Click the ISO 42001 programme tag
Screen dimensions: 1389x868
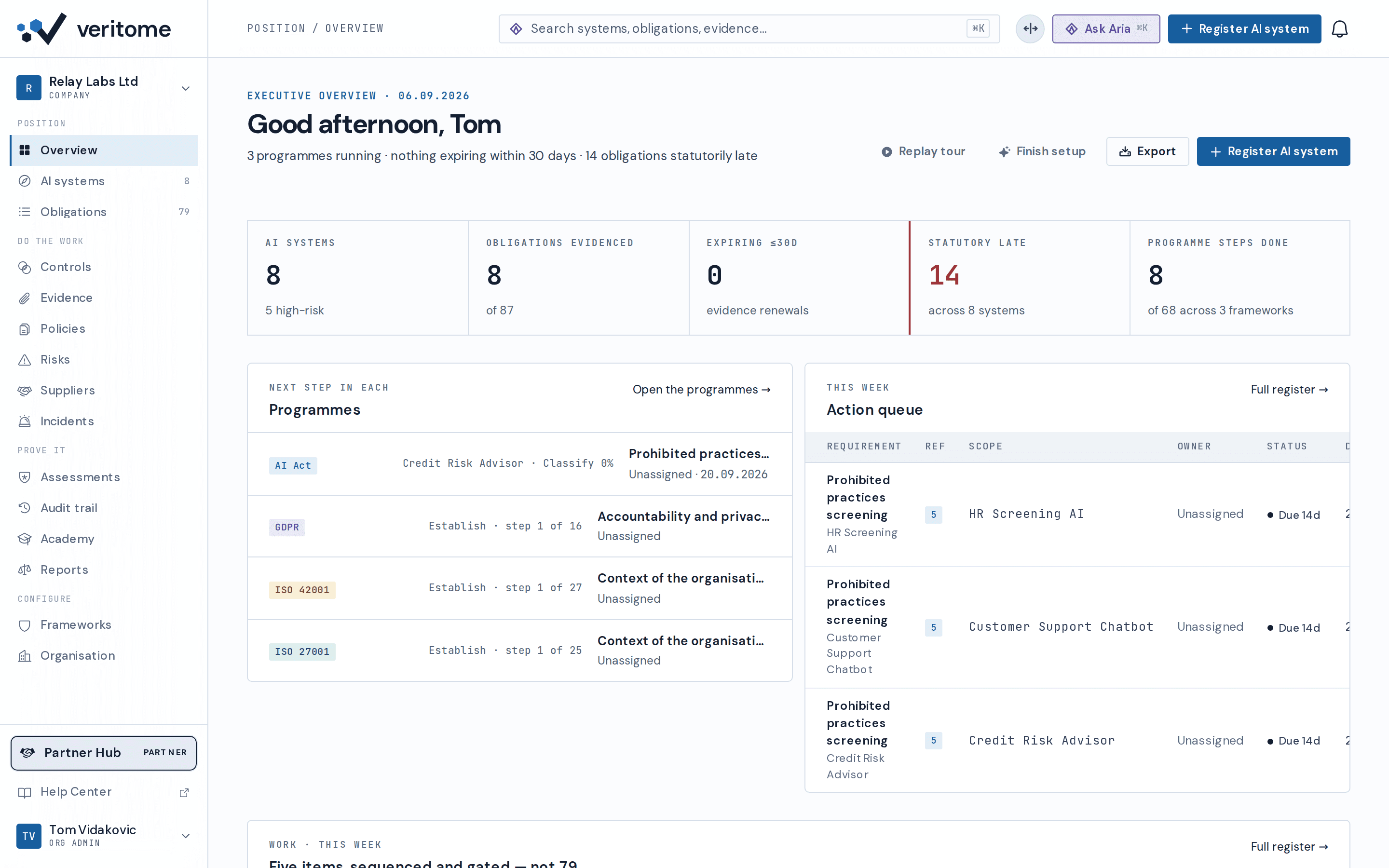click(x=302, y=590)
